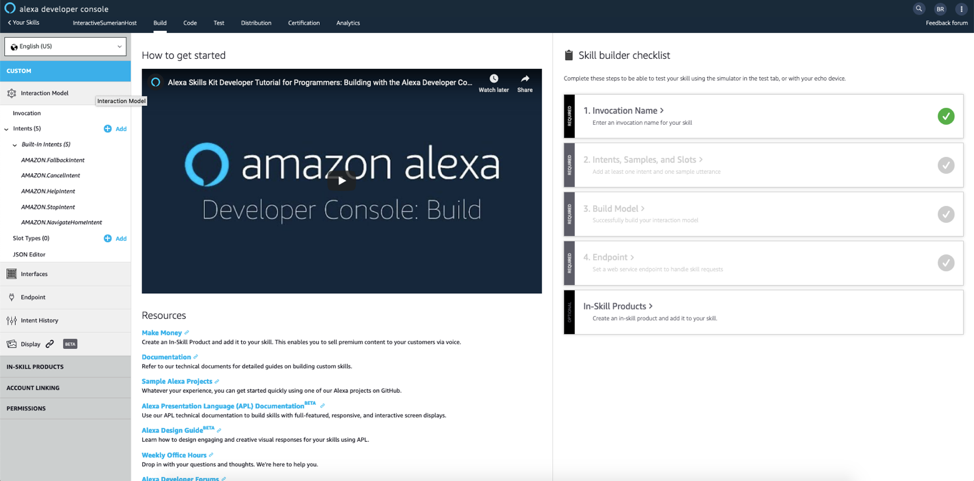
Task: Open the BR user account menu
Action: click(x=940, y=9)
